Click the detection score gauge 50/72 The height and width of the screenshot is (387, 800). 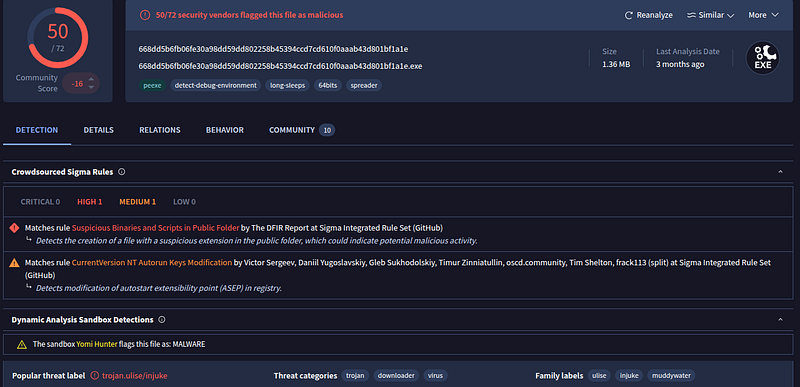point(58,37)
